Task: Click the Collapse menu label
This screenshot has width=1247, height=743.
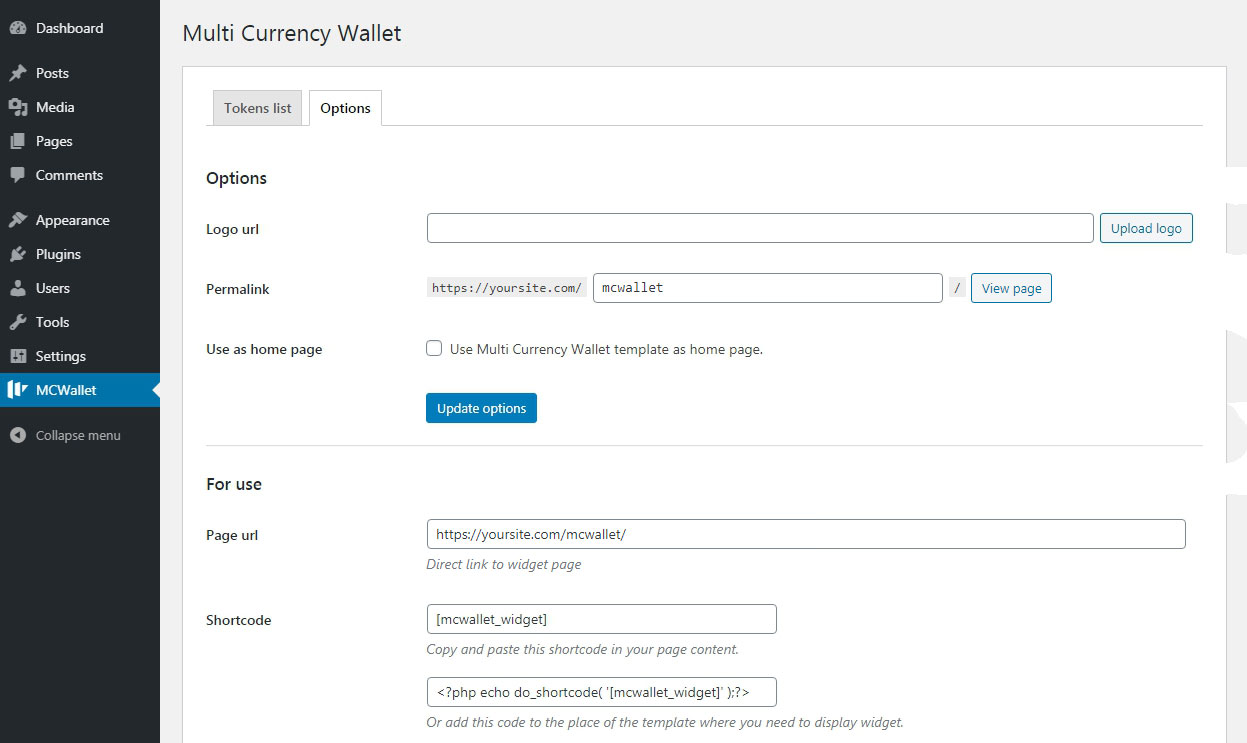Action: (78, 435)
